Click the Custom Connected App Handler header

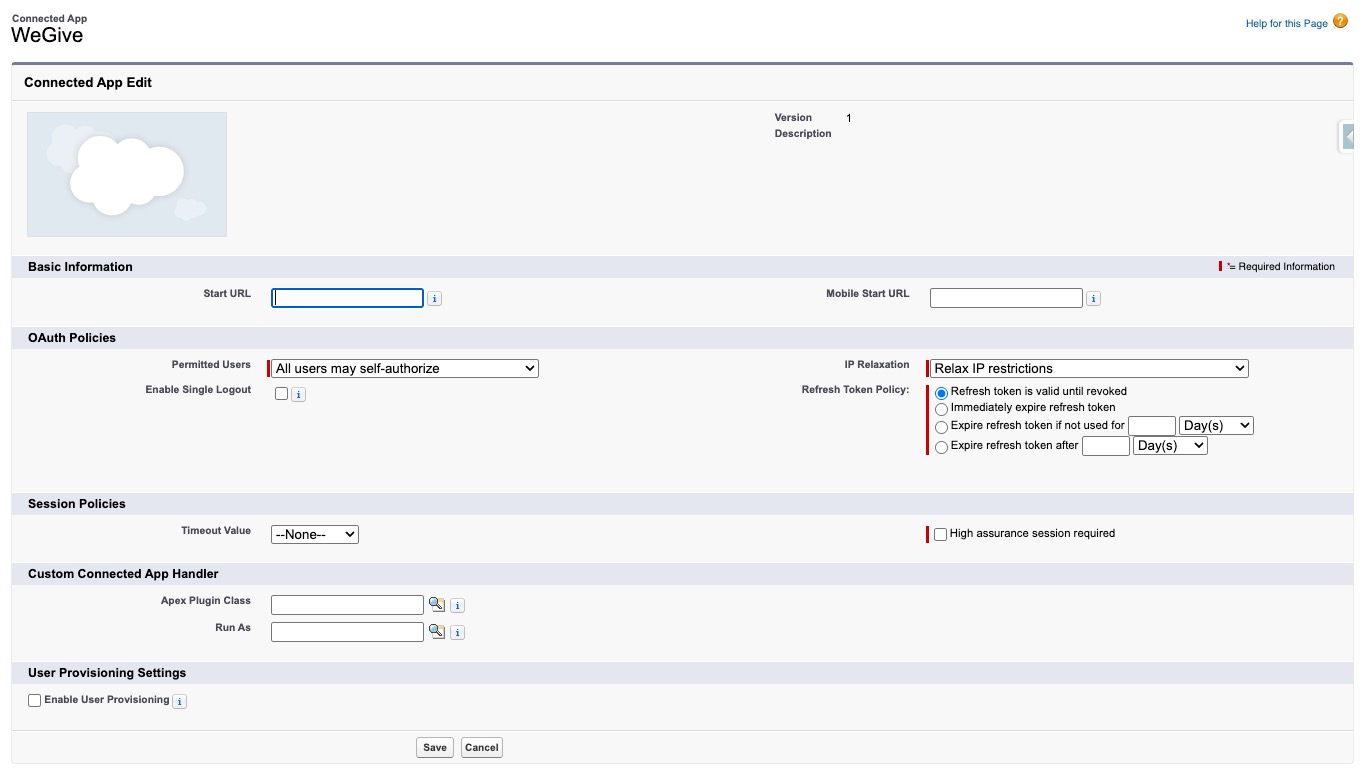coord(123,574)
